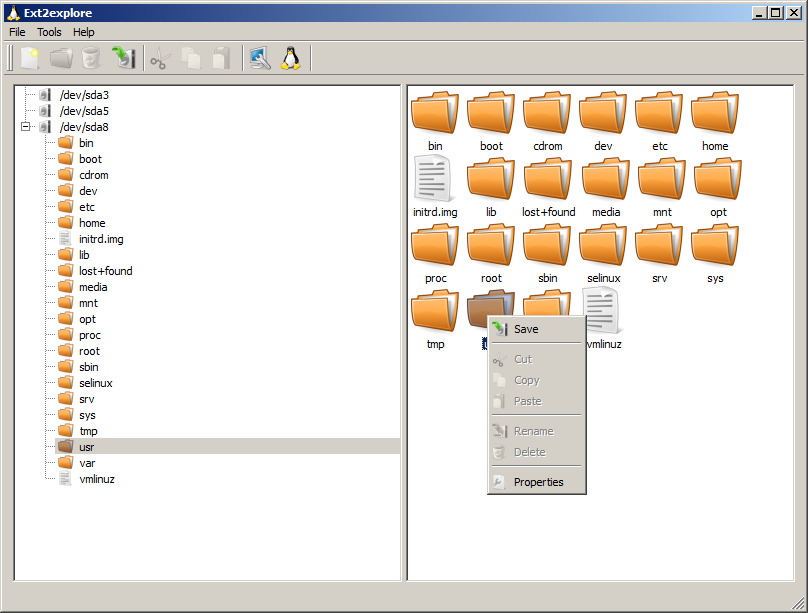Screen dimensions: 808x613
Task: Open the Help menu
Action: click(x=83, y=32)
